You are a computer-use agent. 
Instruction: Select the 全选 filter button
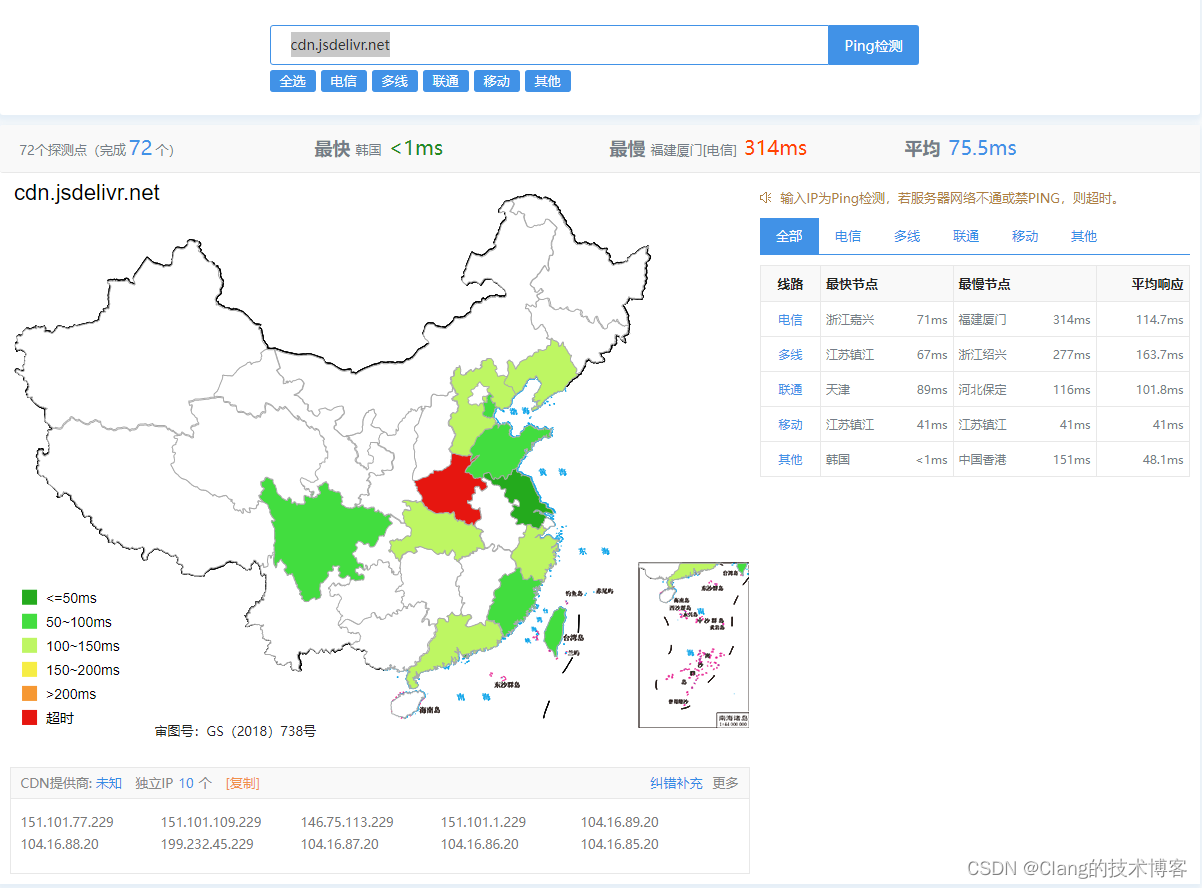(292, 81)
